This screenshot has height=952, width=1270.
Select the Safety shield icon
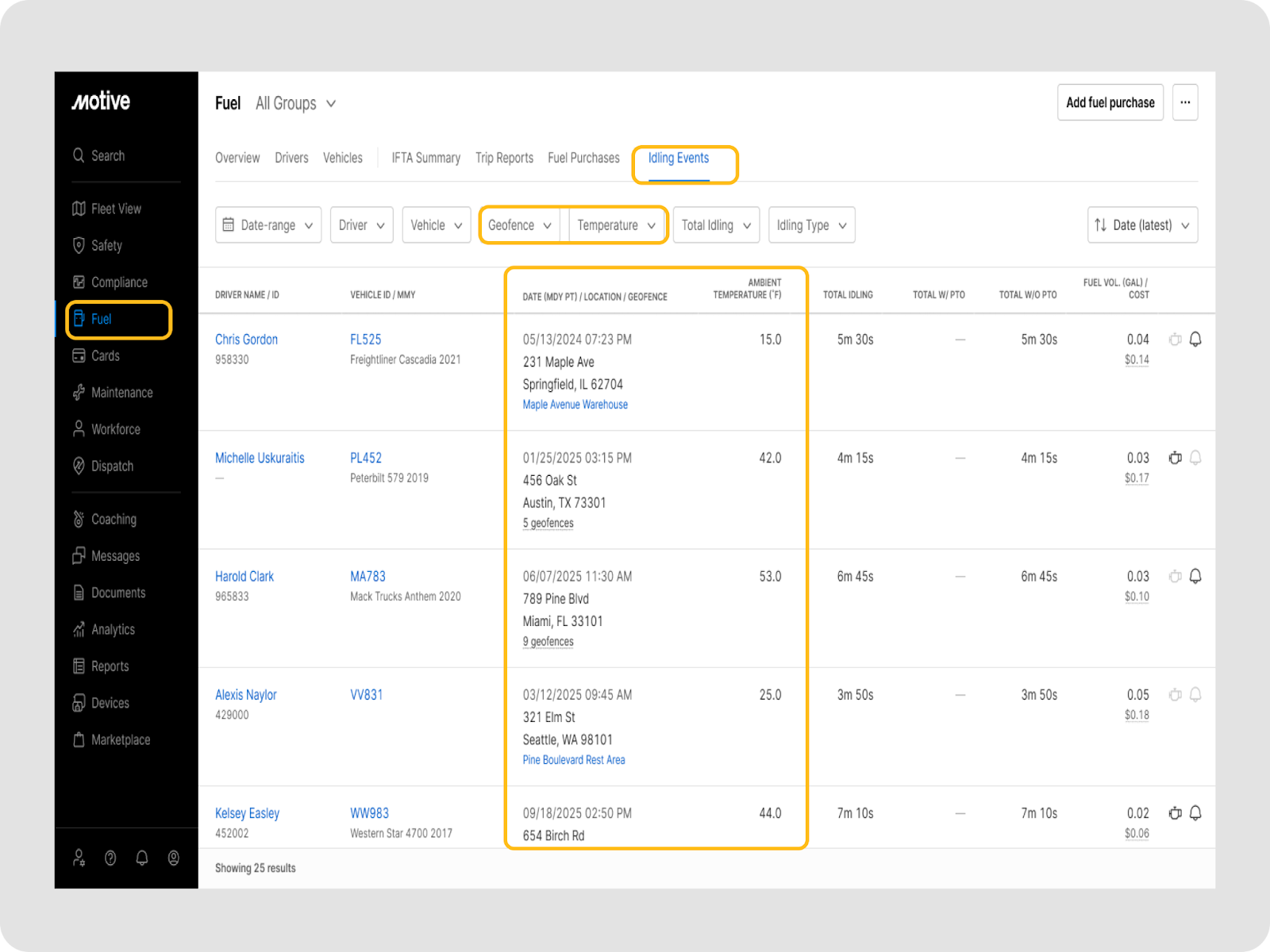click(79, 245)
